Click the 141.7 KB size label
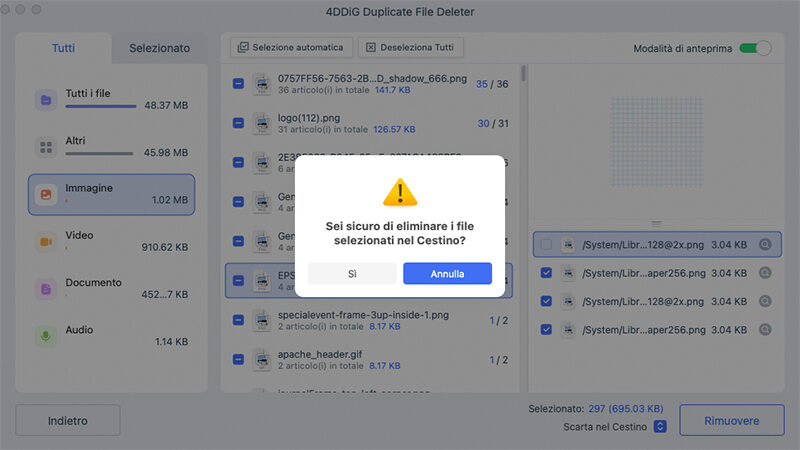The image size is (800, 450). tap(392, 90)
